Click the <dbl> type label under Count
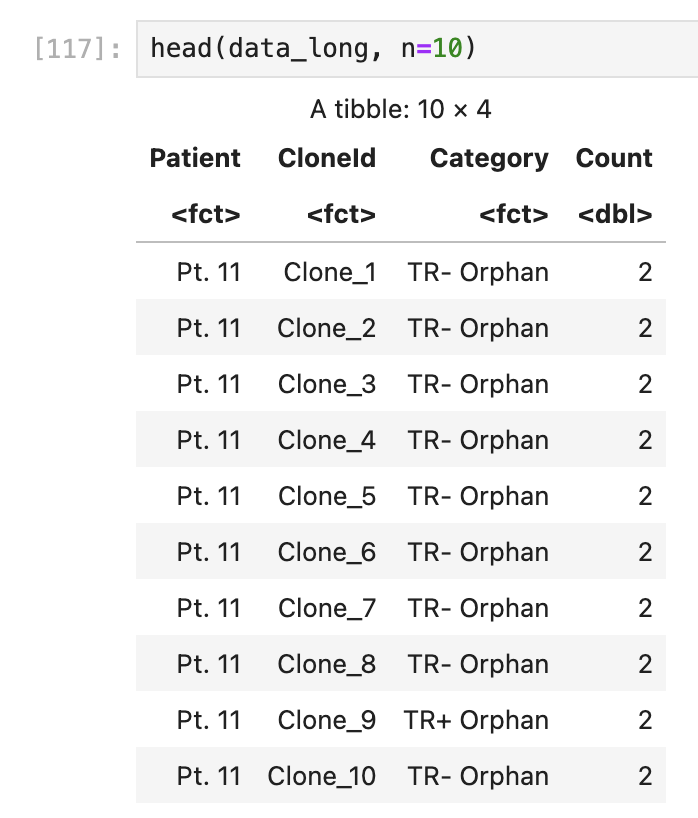This screenshot has width=698, height=818. 615,214
